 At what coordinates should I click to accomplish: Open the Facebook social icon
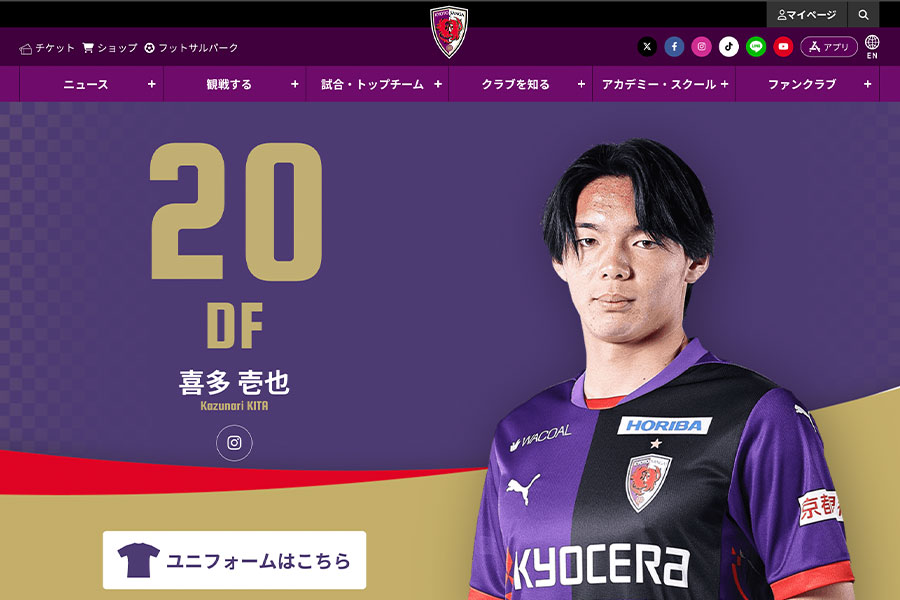pos(674,47)
